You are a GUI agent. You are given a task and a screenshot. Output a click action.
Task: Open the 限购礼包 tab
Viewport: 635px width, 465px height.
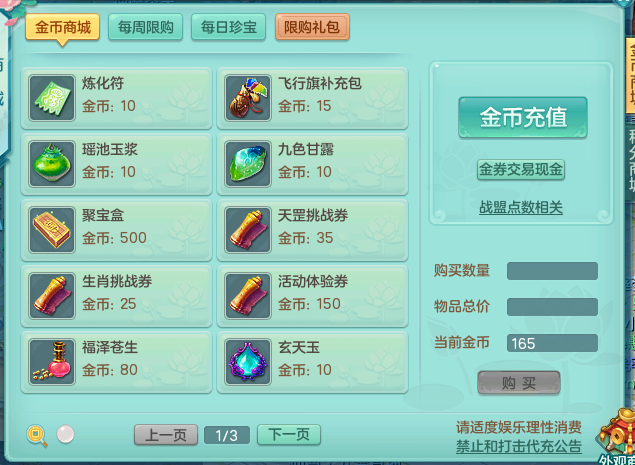point(312,27)
